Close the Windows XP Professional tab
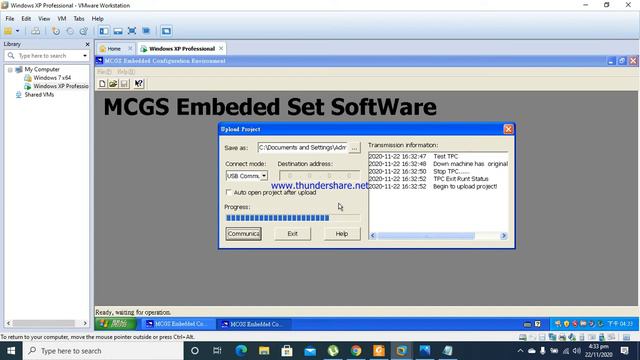The width and height of the screenshot is (640, 360). [221, 49]
